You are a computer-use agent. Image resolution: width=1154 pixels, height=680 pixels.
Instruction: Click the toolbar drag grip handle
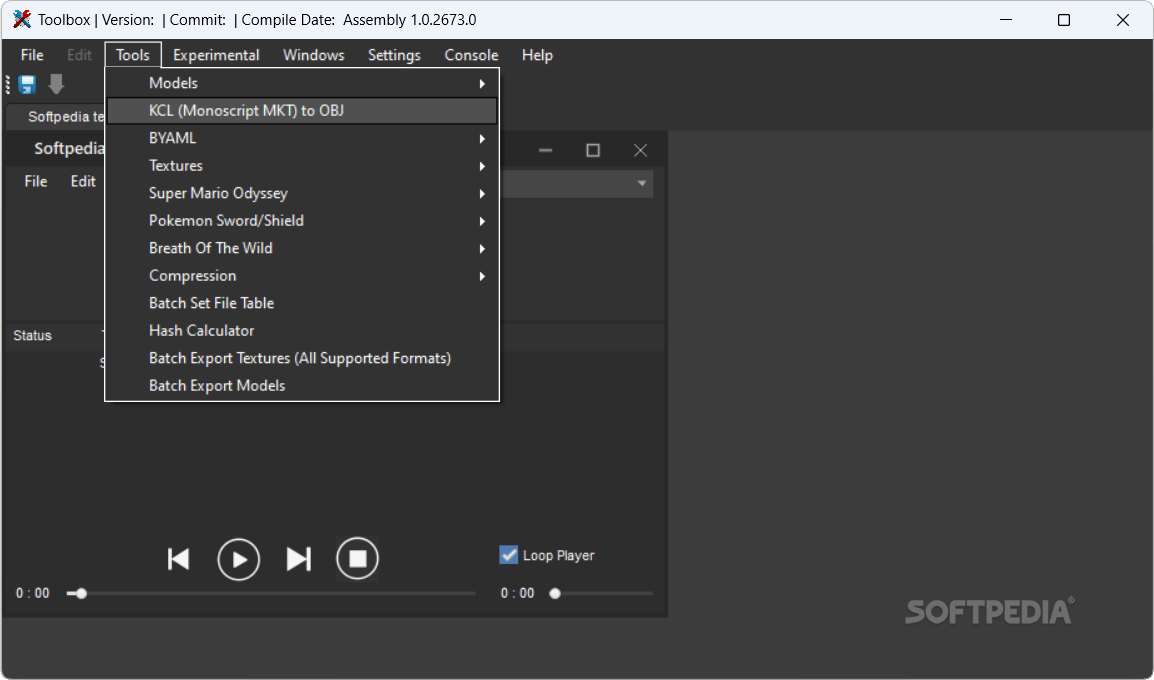coord(8,85)
